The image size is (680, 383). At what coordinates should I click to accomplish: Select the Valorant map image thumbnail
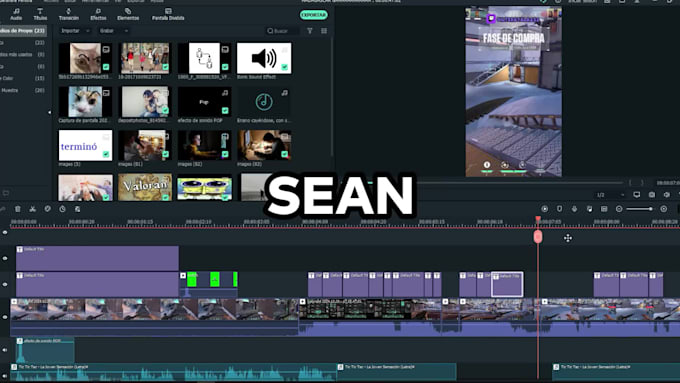pyautogui.click(x=145, y=187)
